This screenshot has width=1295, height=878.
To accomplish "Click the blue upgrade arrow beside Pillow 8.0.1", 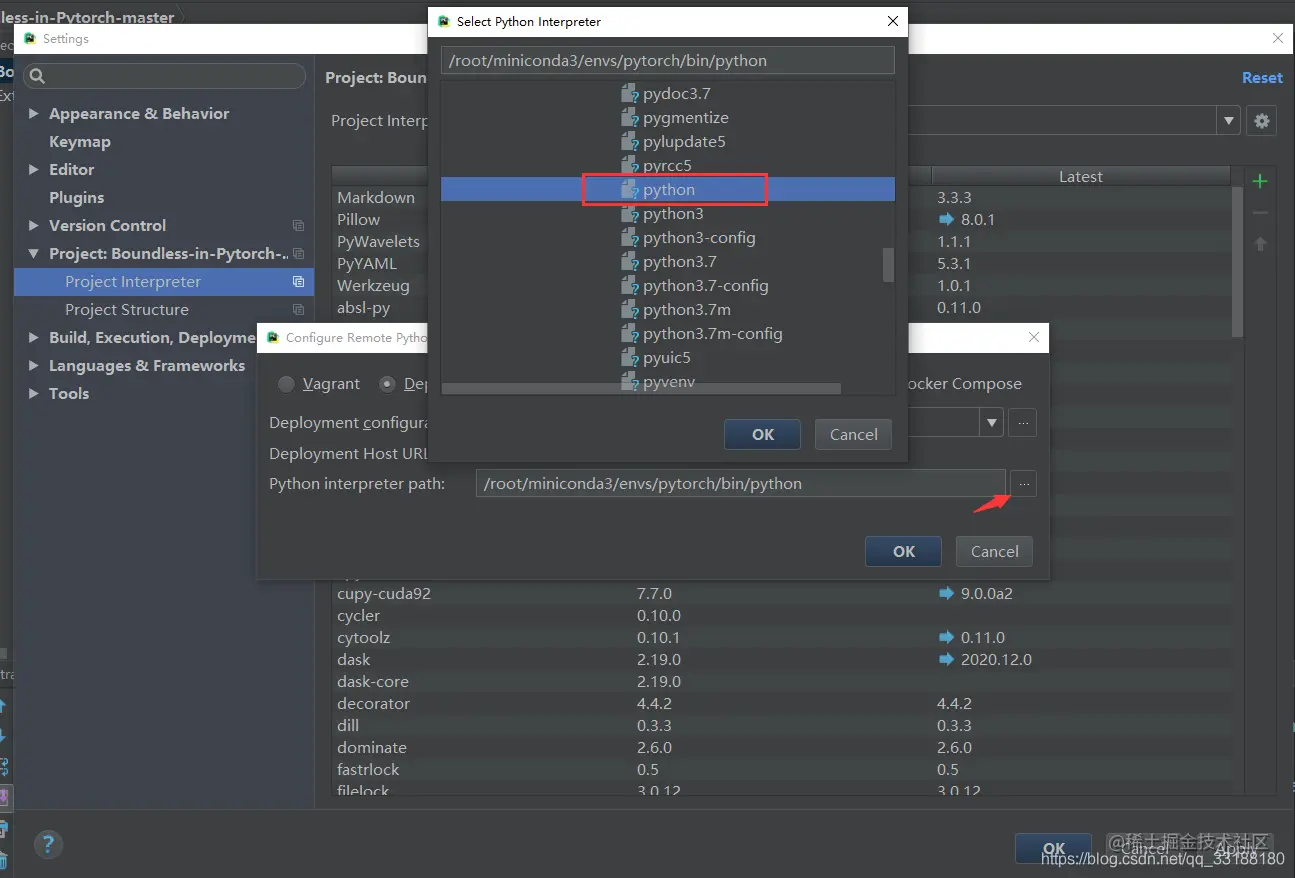I will [x=946, y=219].
